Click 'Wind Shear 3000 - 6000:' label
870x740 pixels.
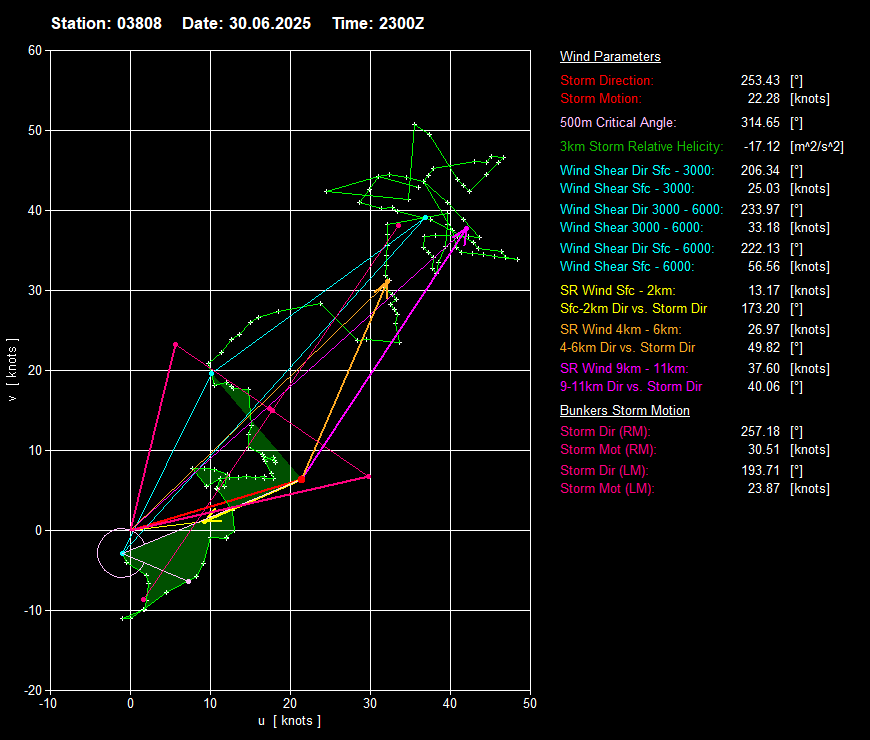(631, 227)
